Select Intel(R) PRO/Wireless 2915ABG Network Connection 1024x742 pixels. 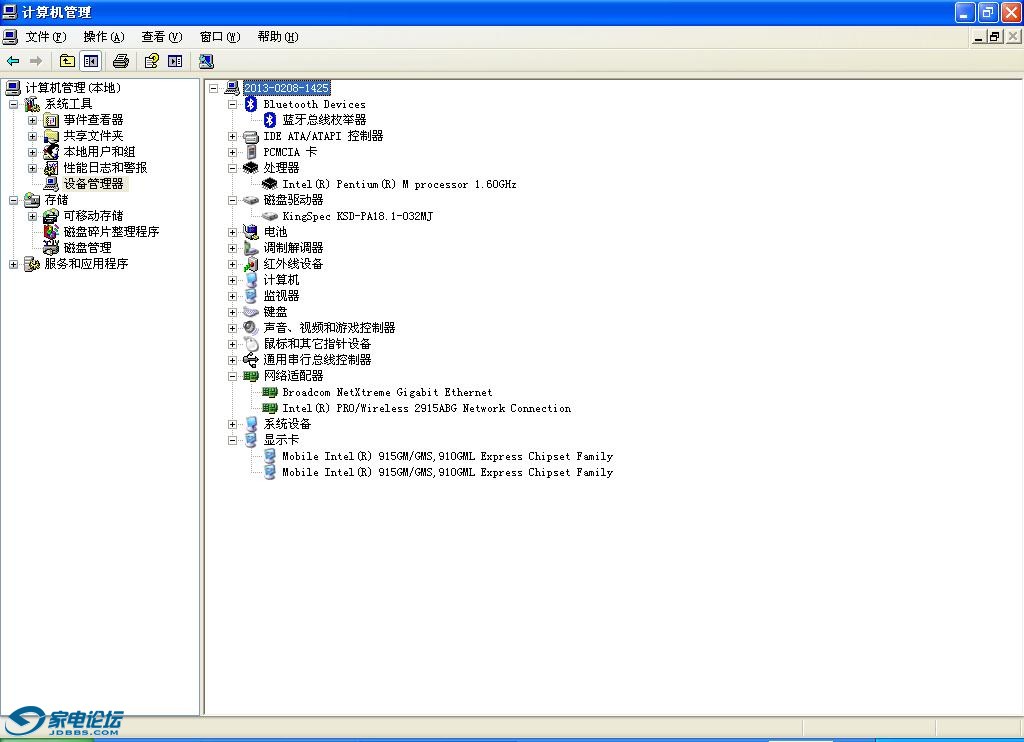pyautogui.click(x=426, y=408)
